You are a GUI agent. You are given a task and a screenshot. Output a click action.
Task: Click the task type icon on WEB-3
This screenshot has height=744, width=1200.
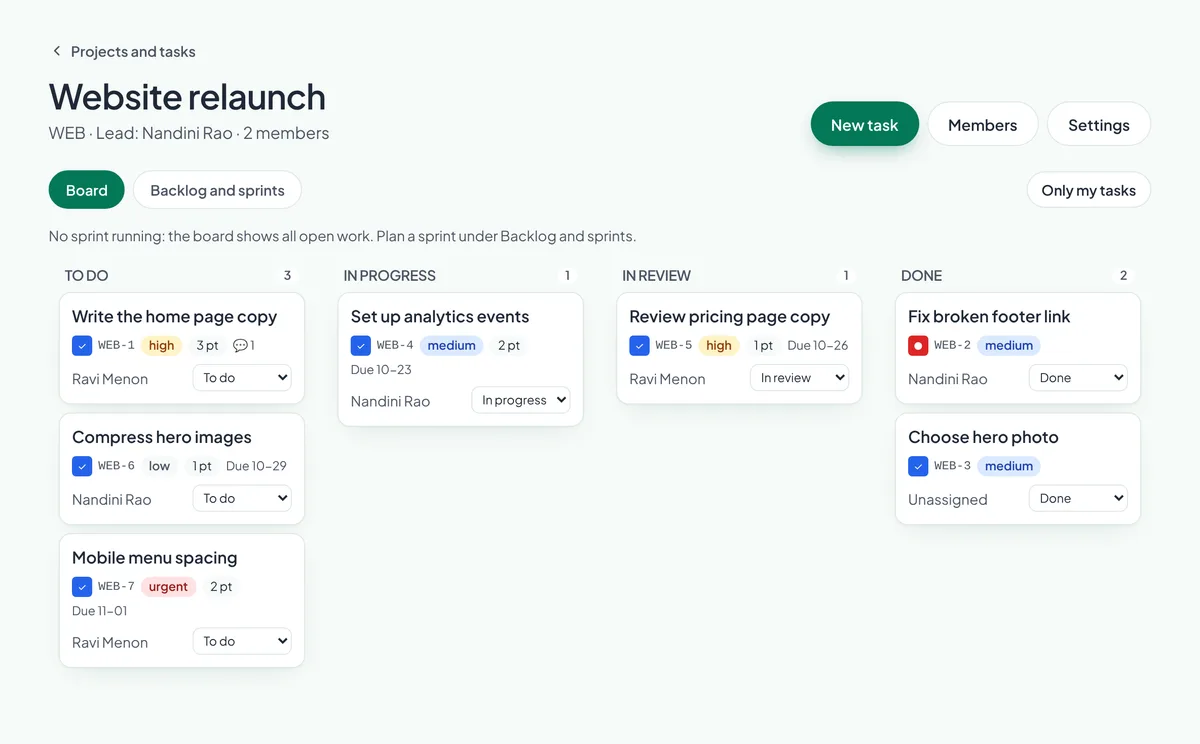coord(918,466)
